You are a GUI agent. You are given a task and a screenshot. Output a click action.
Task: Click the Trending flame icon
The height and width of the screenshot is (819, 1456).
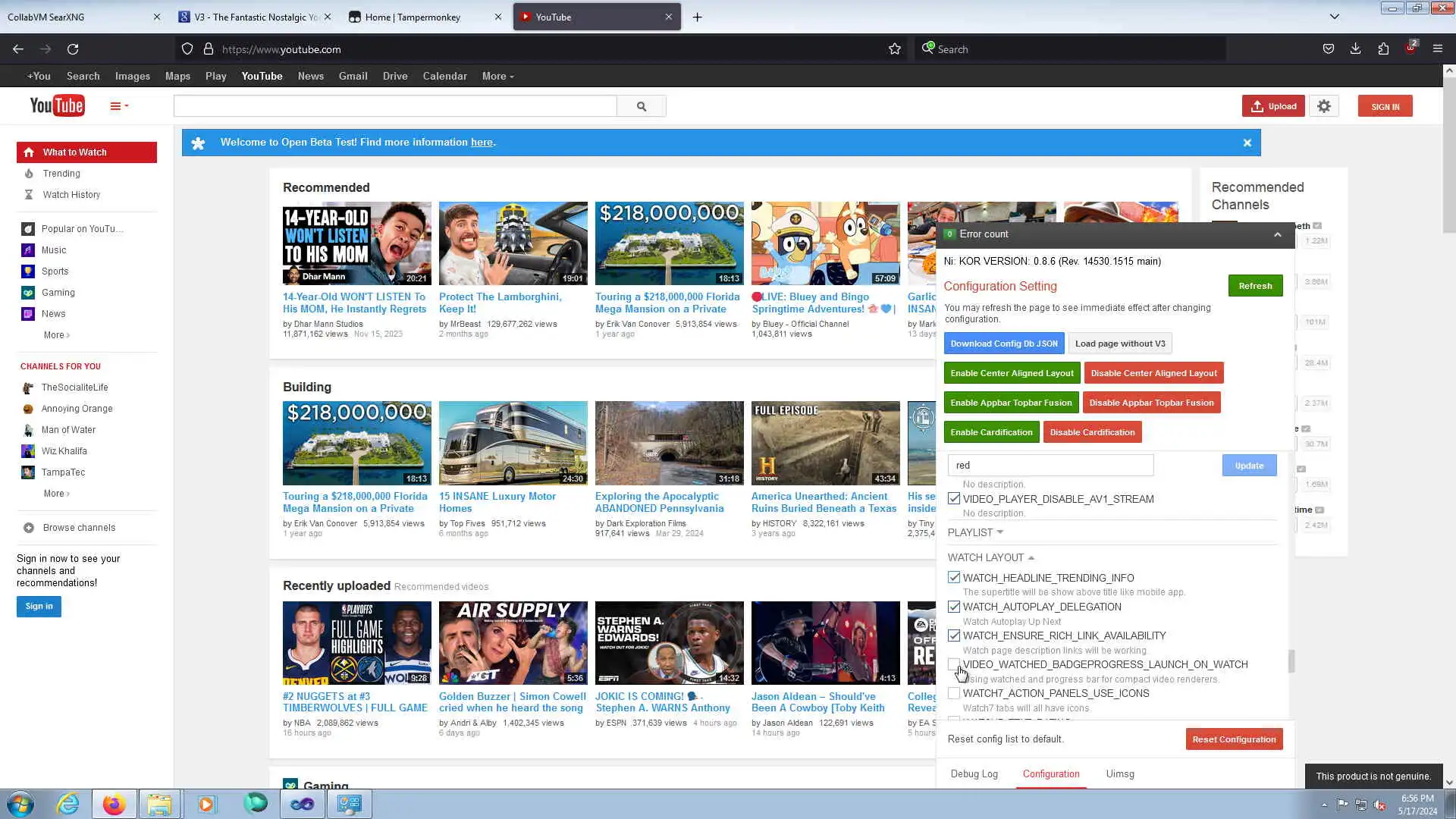pos(29,174)
